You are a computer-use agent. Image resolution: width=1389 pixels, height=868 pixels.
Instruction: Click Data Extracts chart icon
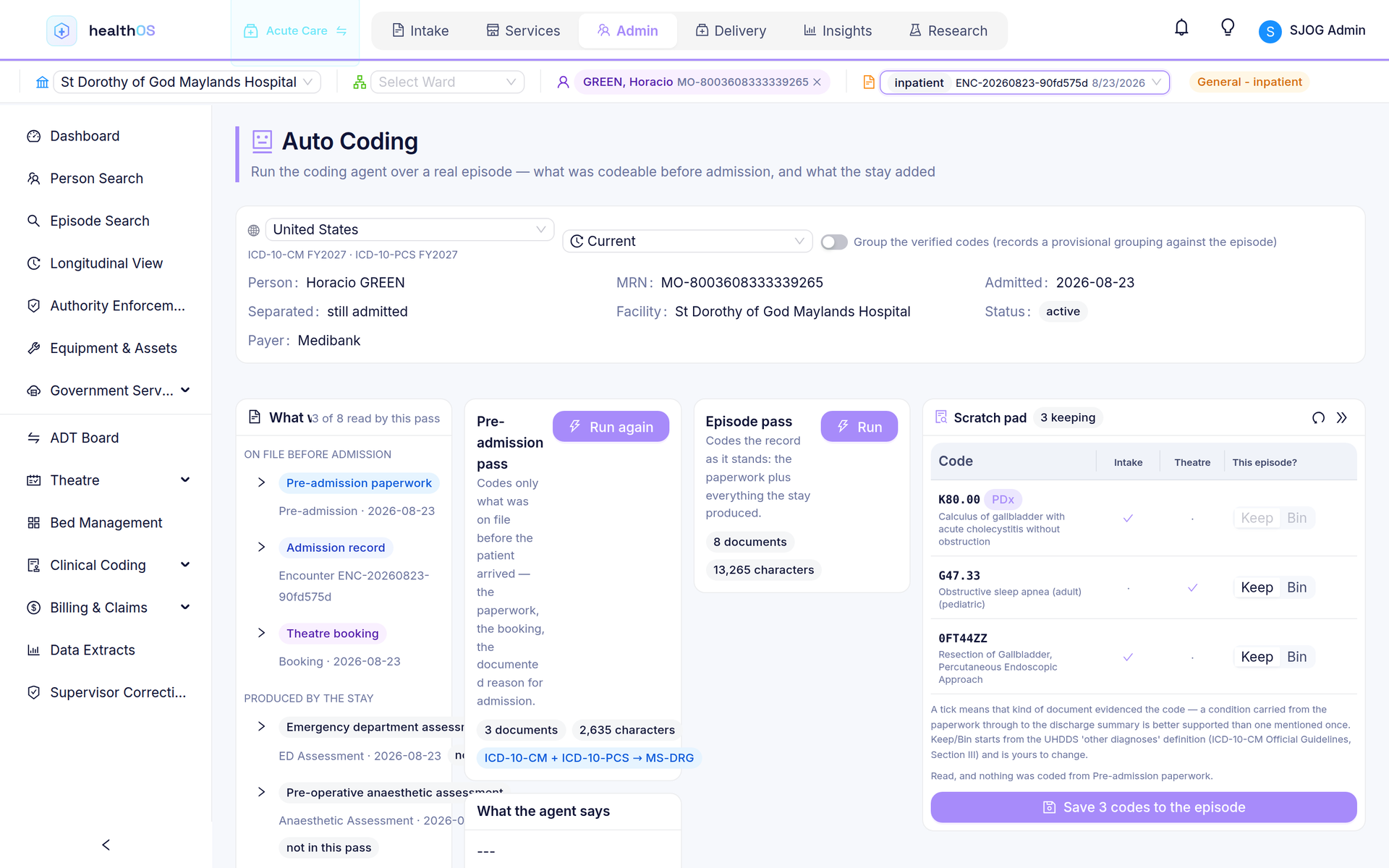tap(33, 650)
